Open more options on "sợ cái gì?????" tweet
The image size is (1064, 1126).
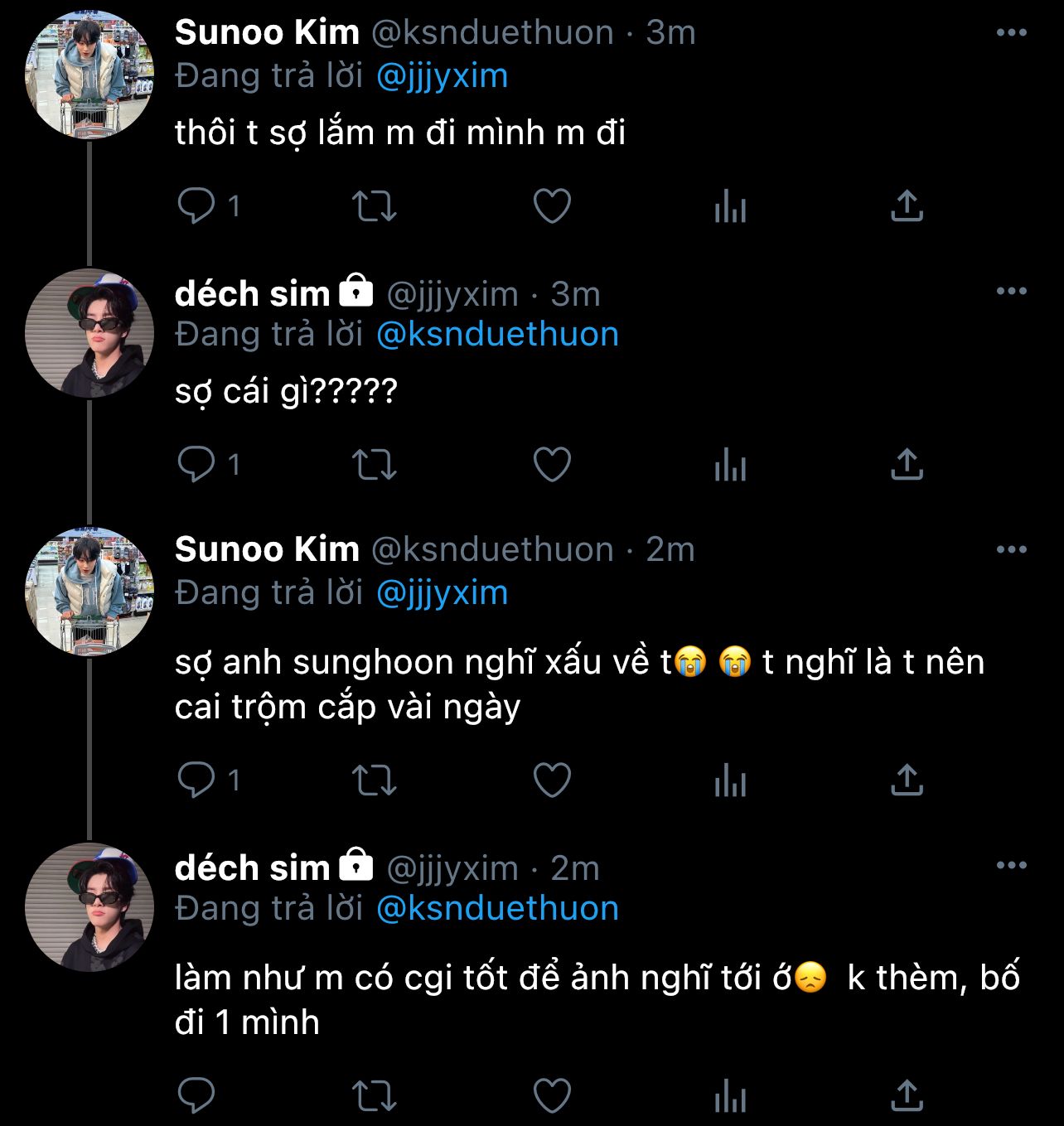coord(1011,292)
